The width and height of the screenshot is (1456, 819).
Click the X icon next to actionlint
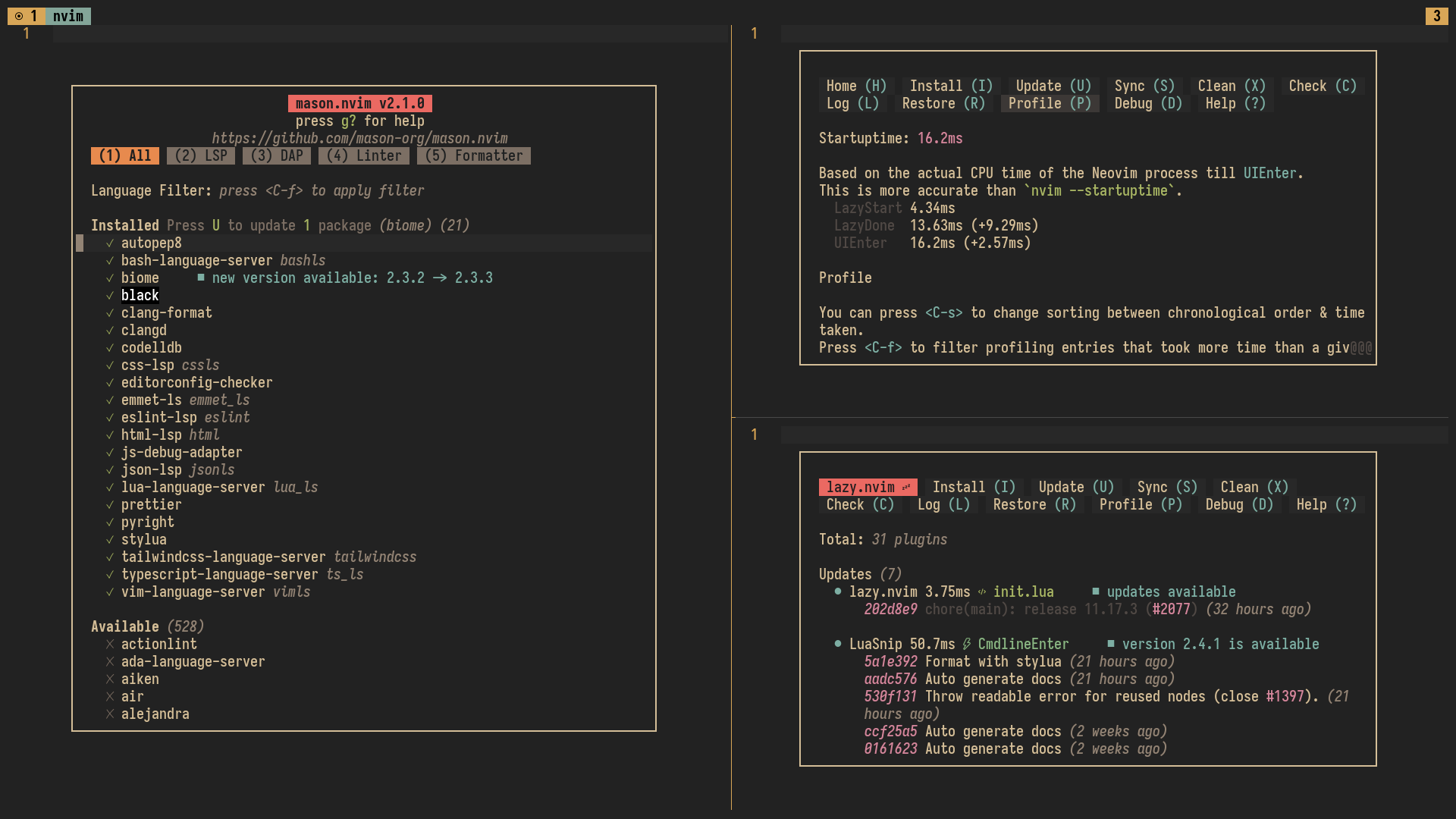tap(110, 645)
